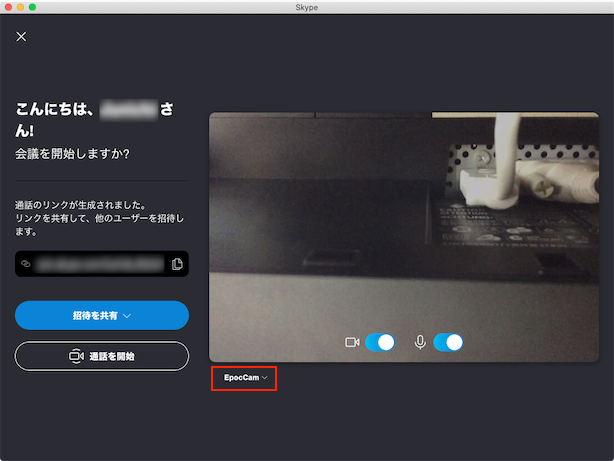The width and height of the screenshot is (614, 461).
Task: Maximize the window with the green button
Action: click(33, 7)
